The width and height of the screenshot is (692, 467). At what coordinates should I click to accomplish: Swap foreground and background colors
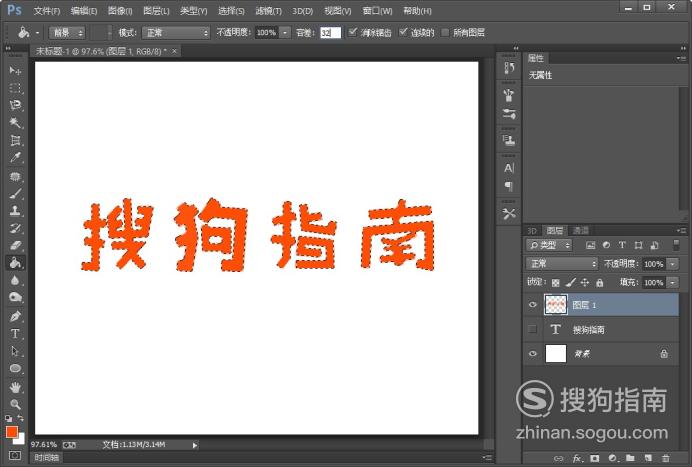tap(20, 418)
